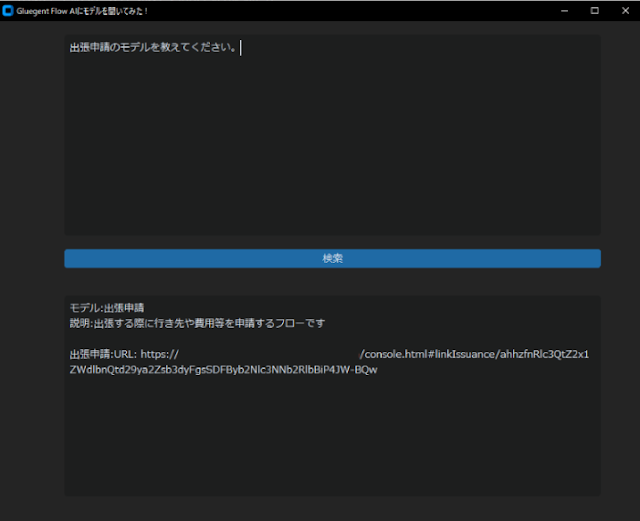This screenshot has height=521, width=640.
Task: Click the https:// text in the result URL
Action: pos(158,354)
